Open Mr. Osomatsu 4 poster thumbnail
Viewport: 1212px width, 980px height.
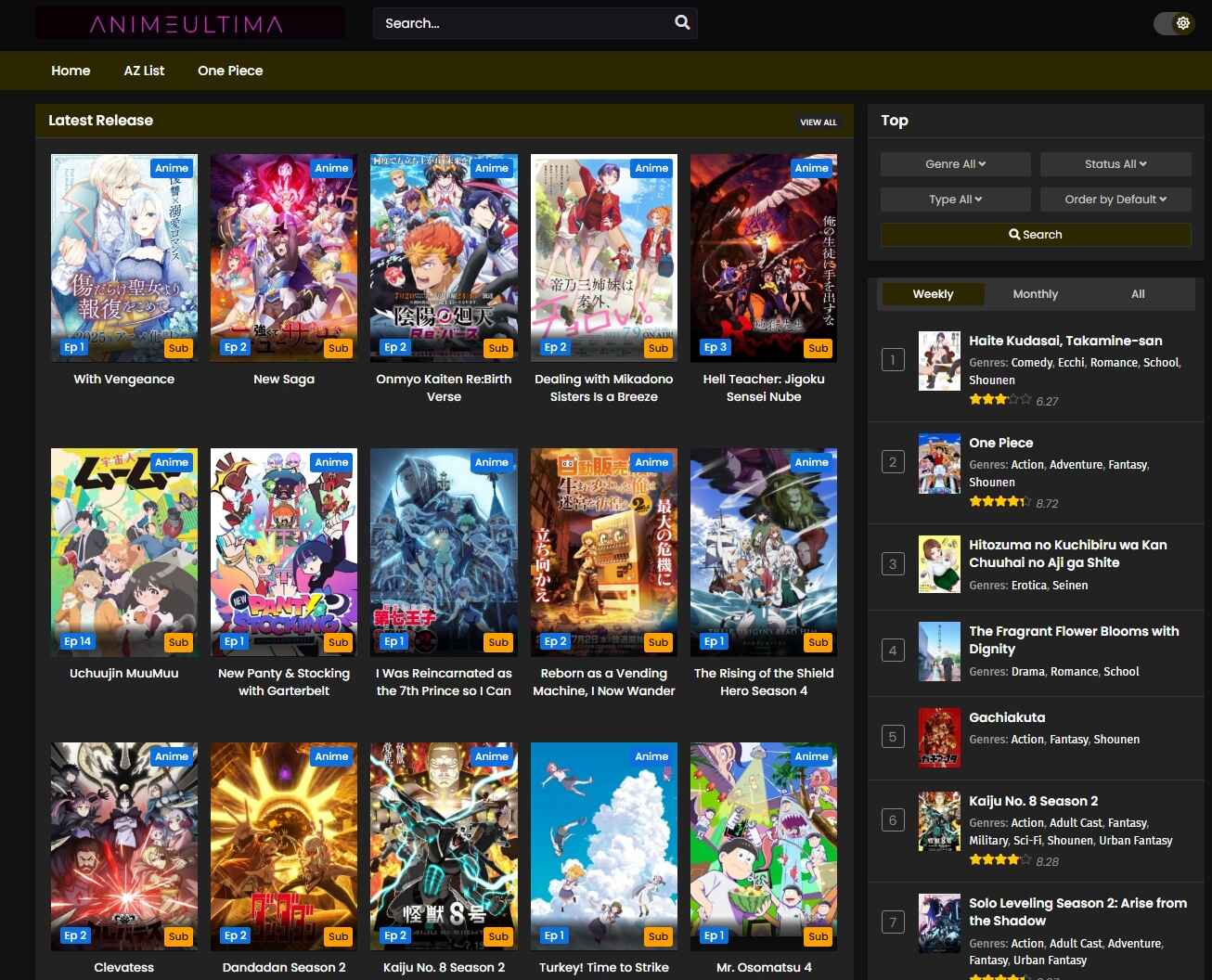pos(764,846)
